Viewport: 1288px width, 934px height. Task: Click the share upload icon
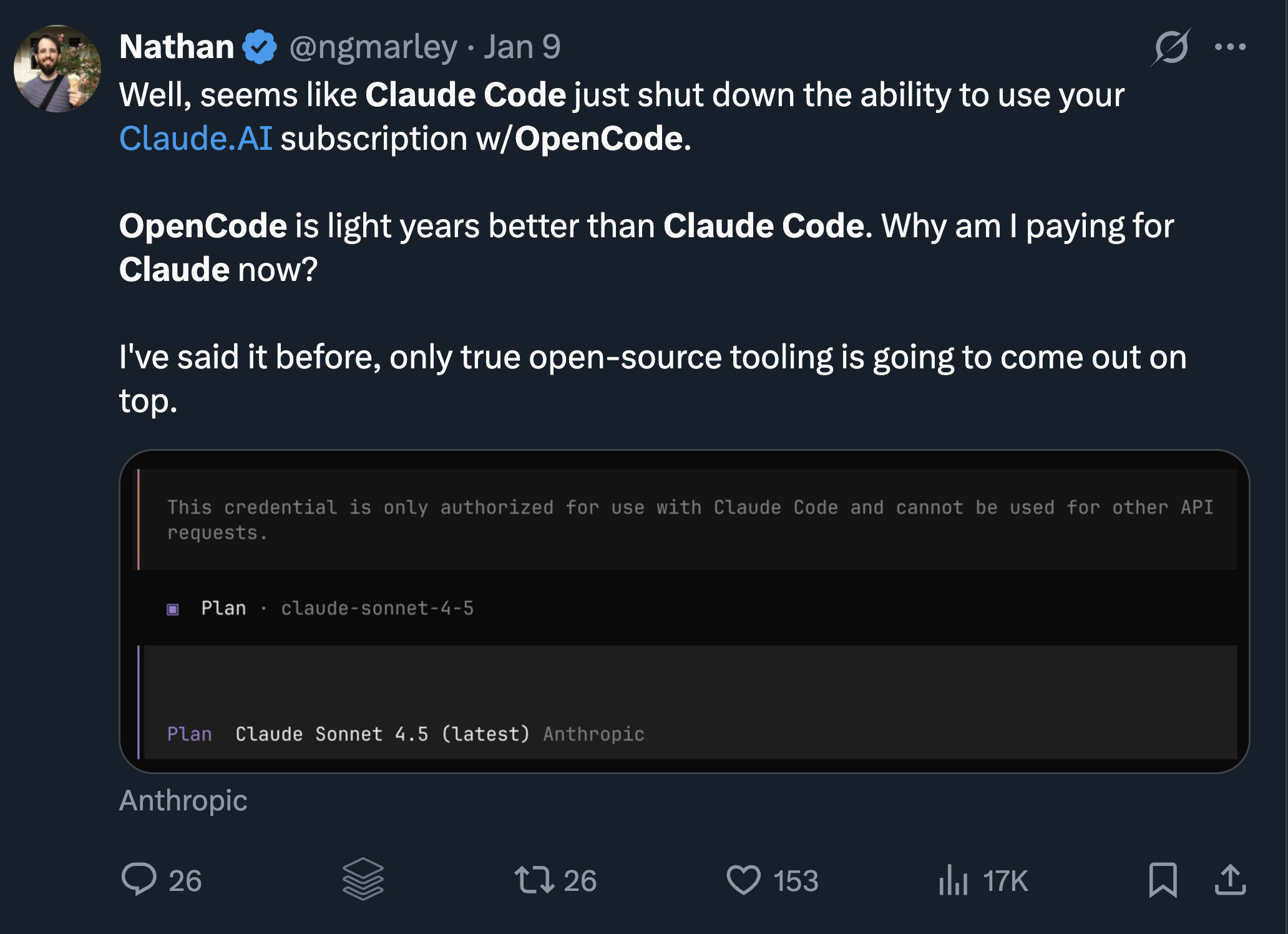[x=1230, y=880]
